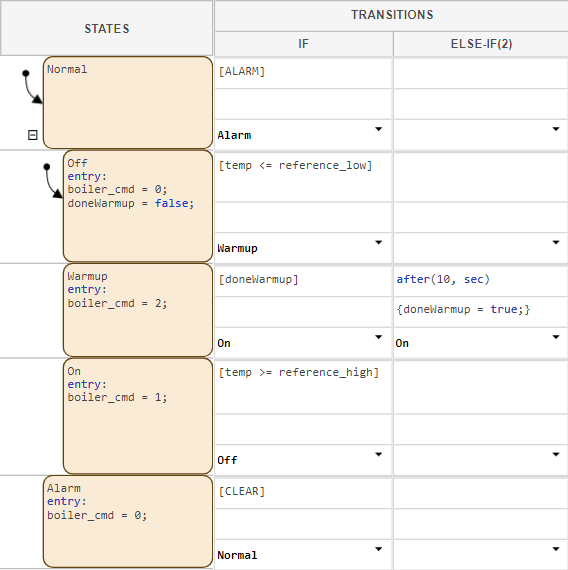Open the Alarm destination dropdown for Normal

click(379, 129)
